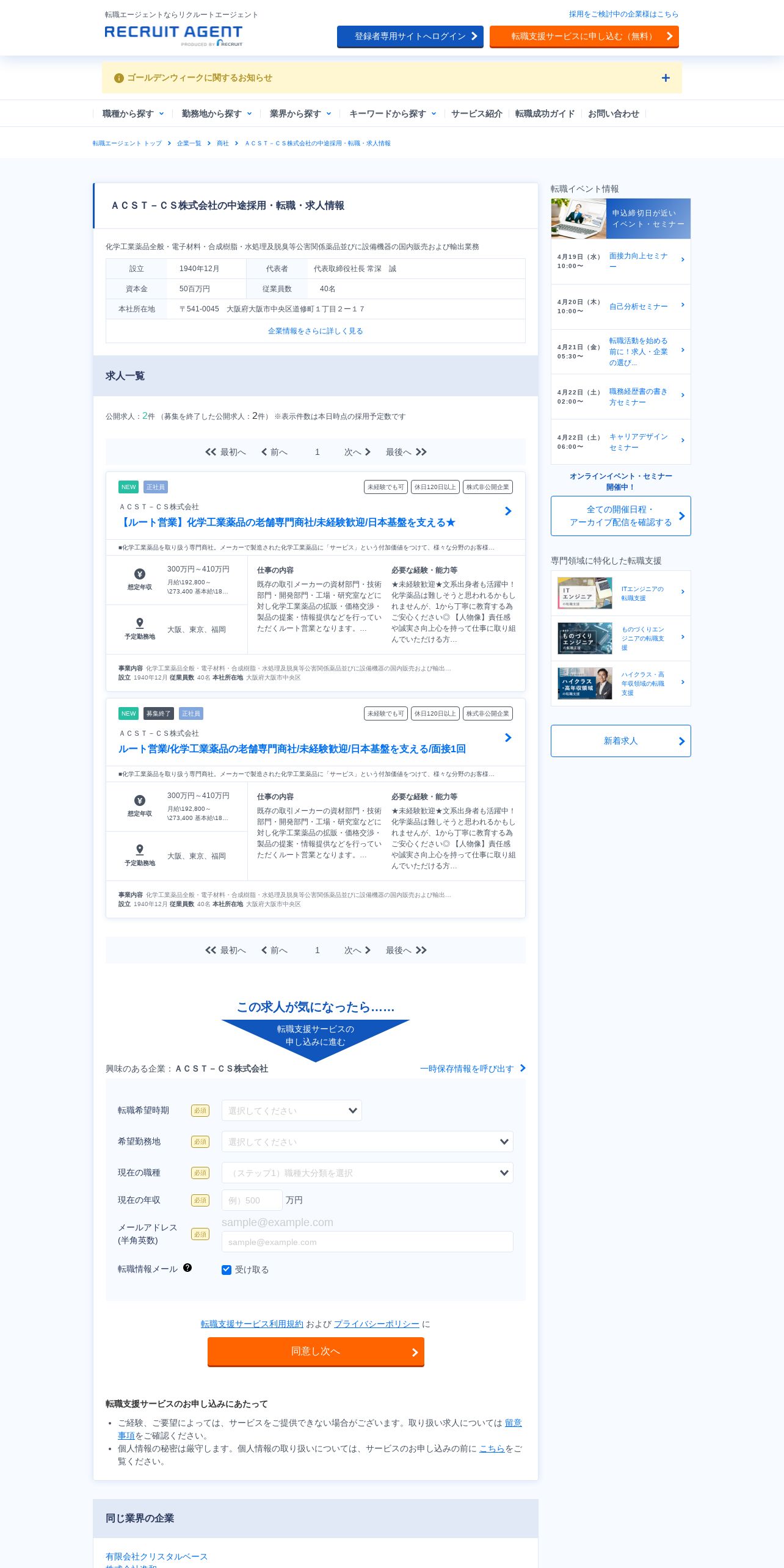784x1568 pixels.
Task: Click 転職支援サービスに申し込む（無料） button
Action: 584,37
